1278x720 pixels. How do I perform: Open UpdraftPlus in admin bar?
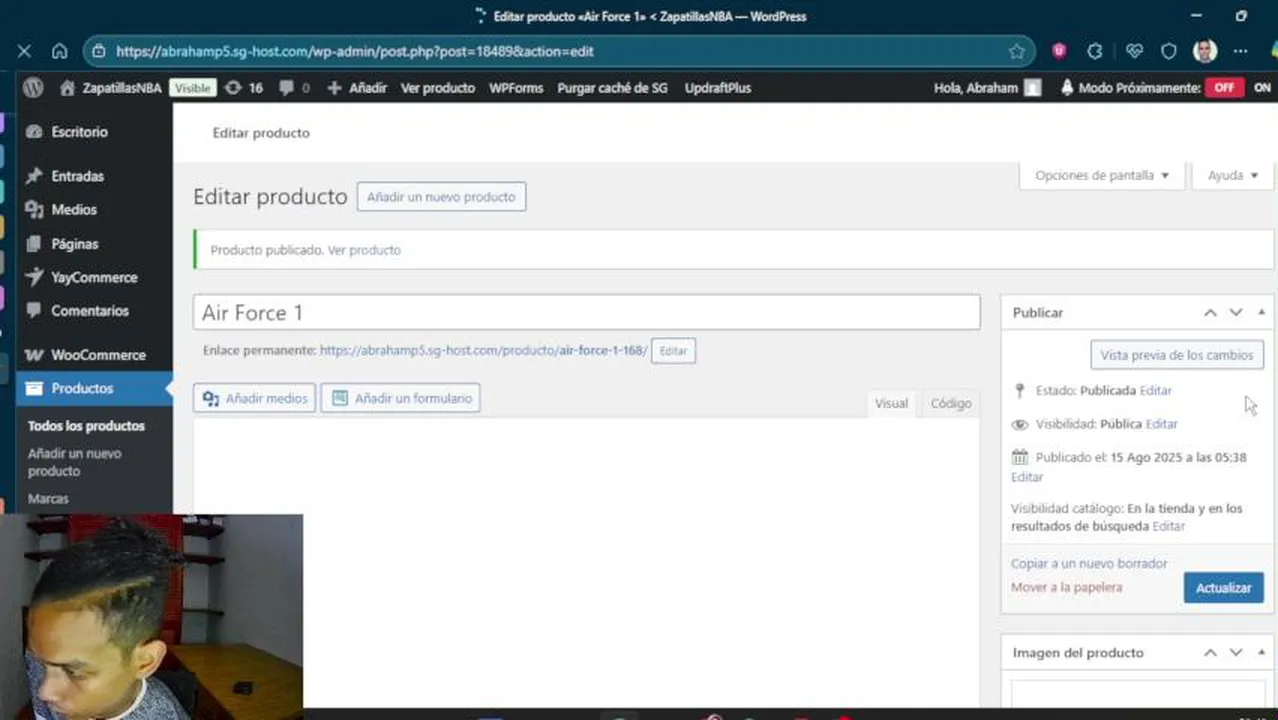[718, 88]
